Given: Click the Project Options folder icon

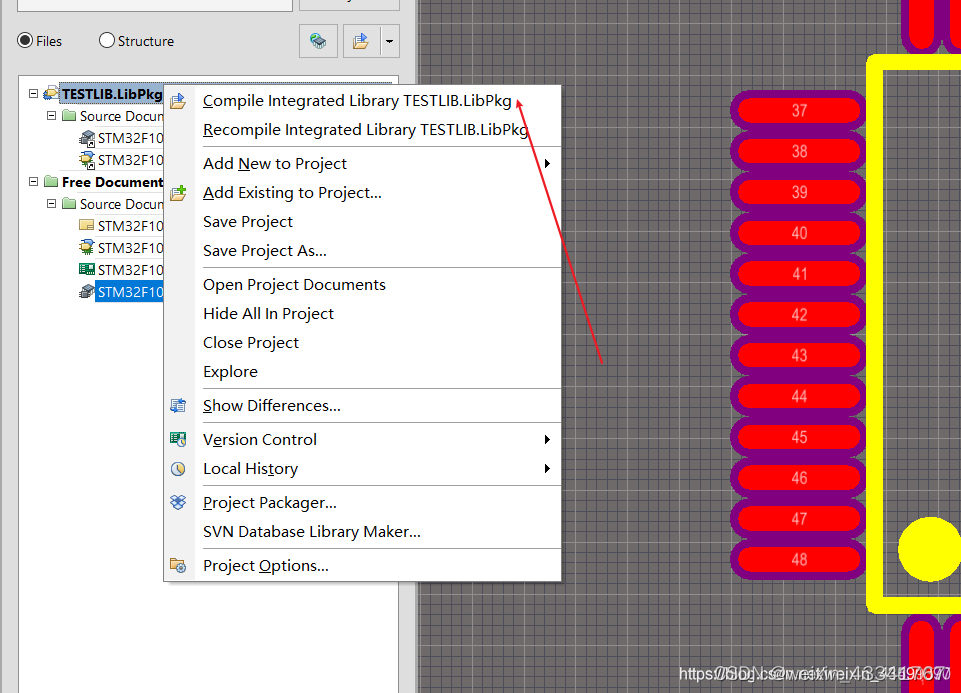Looking at the screenshot, I should click(x=178, y=566).
